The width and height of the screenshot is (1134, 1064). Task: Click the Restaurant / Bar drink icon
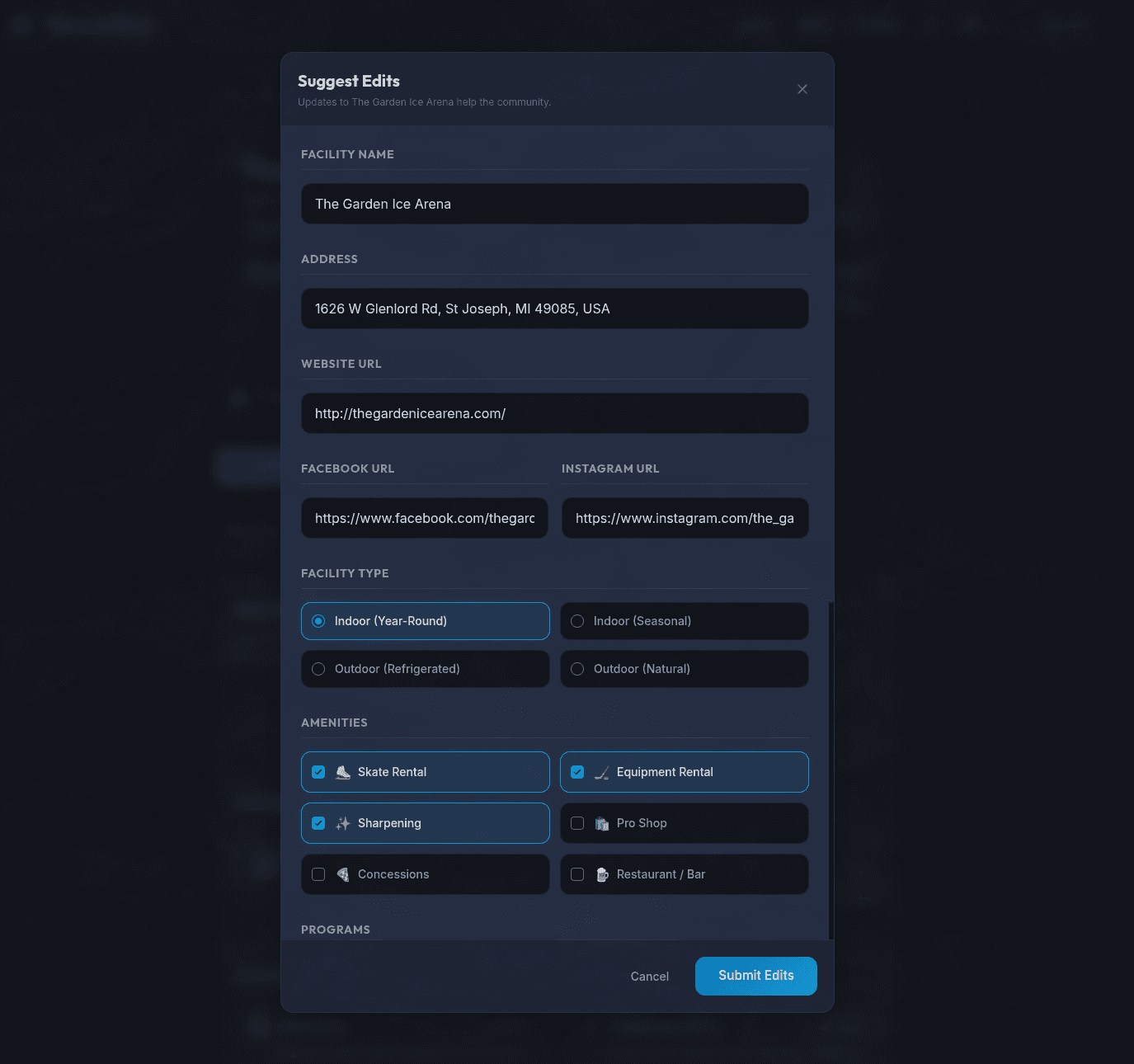point(602,874)
